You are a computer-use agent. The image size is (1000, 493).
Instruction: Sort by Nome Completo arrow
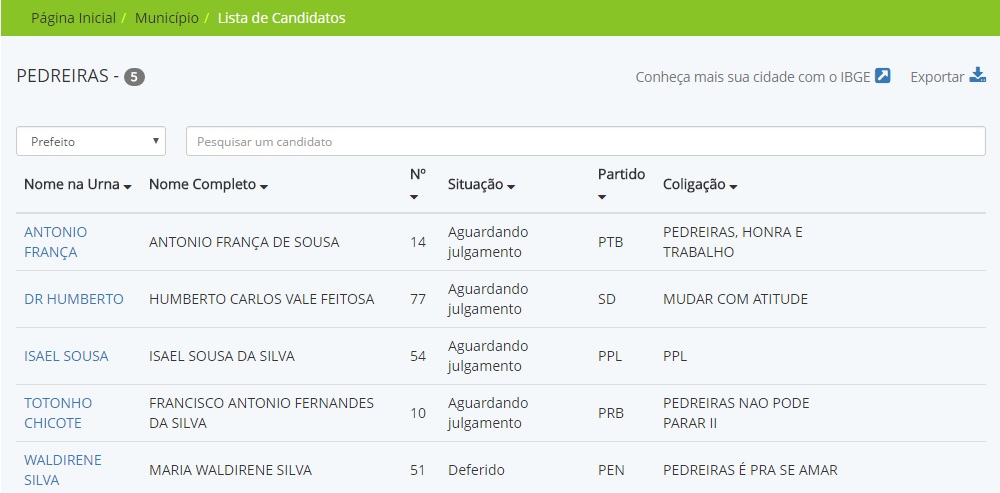pyautogui.click(x=264, y=187)
